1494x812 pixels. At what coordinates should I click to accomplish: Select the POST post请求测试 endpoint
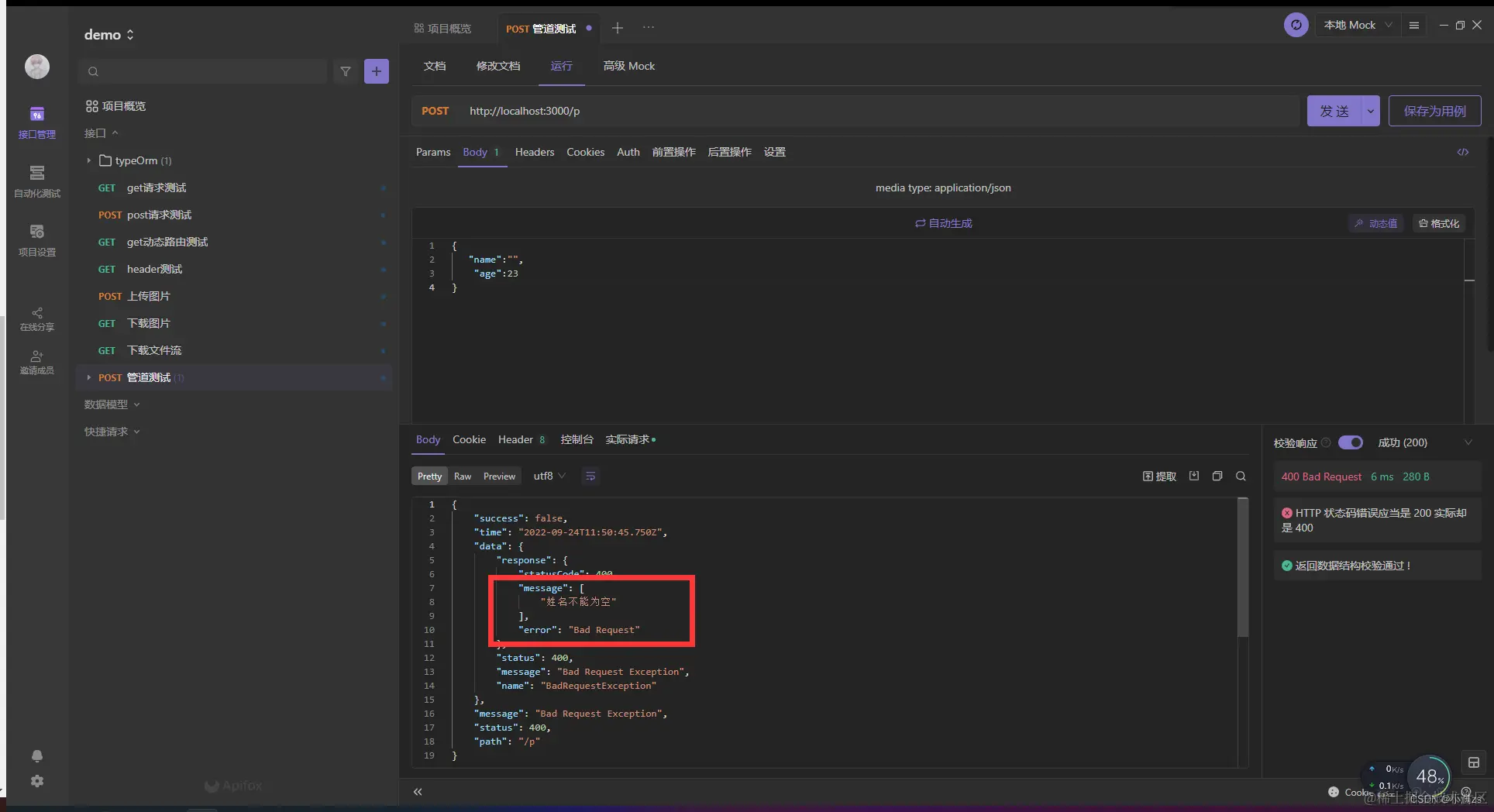tap(233, 215)
